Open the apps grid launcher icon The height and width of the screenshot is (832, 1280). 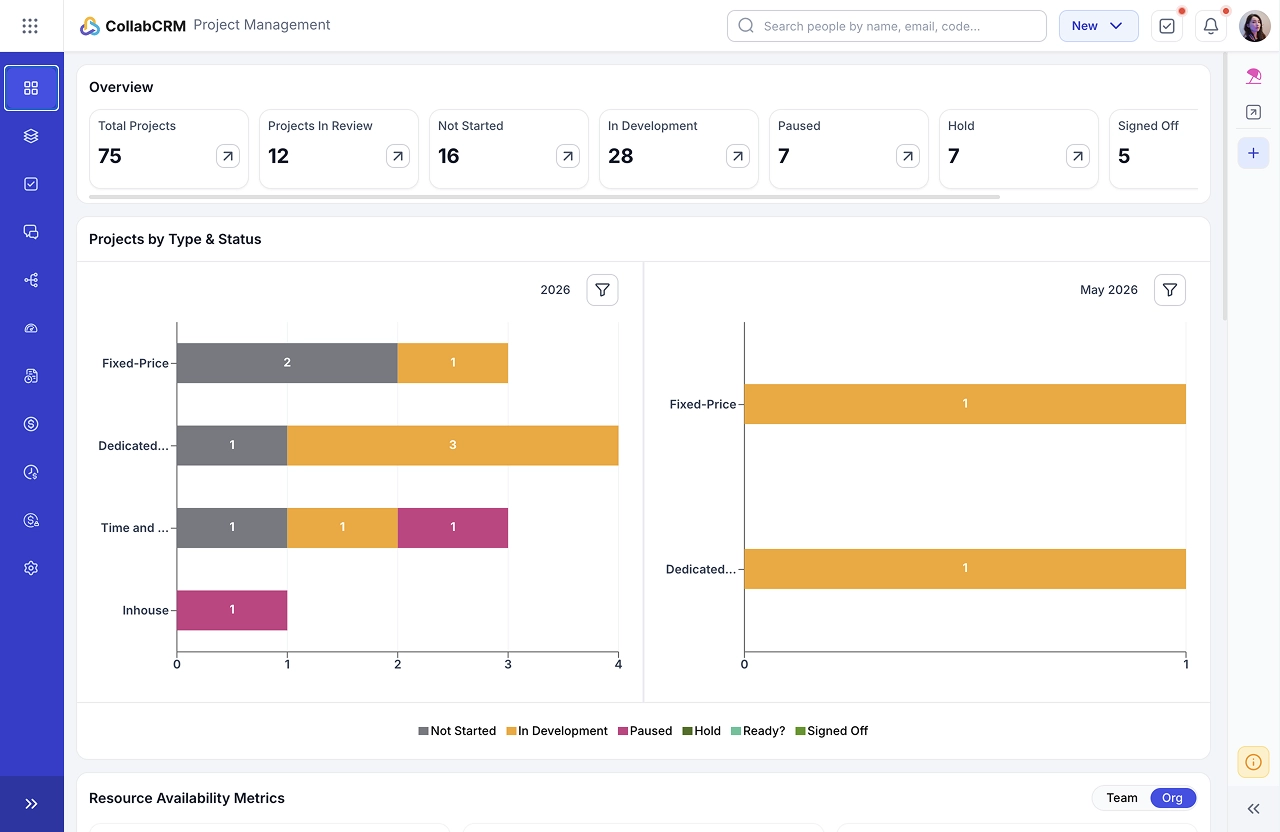(31, 26)
